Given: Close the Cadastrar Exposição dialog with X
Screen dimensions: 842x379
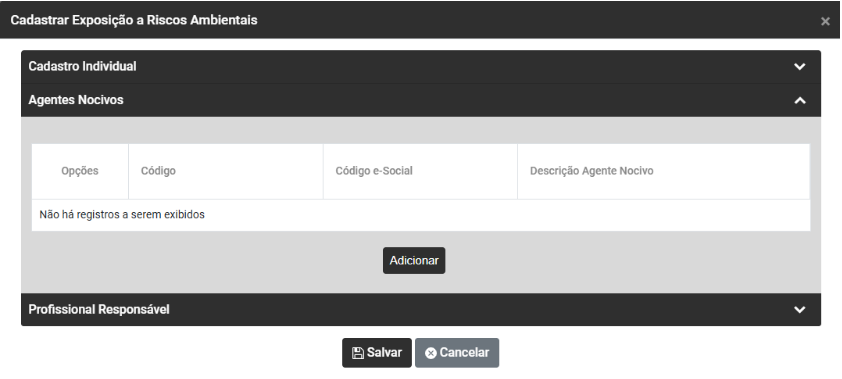Looking at the screenshot, I should coord(825,21).
